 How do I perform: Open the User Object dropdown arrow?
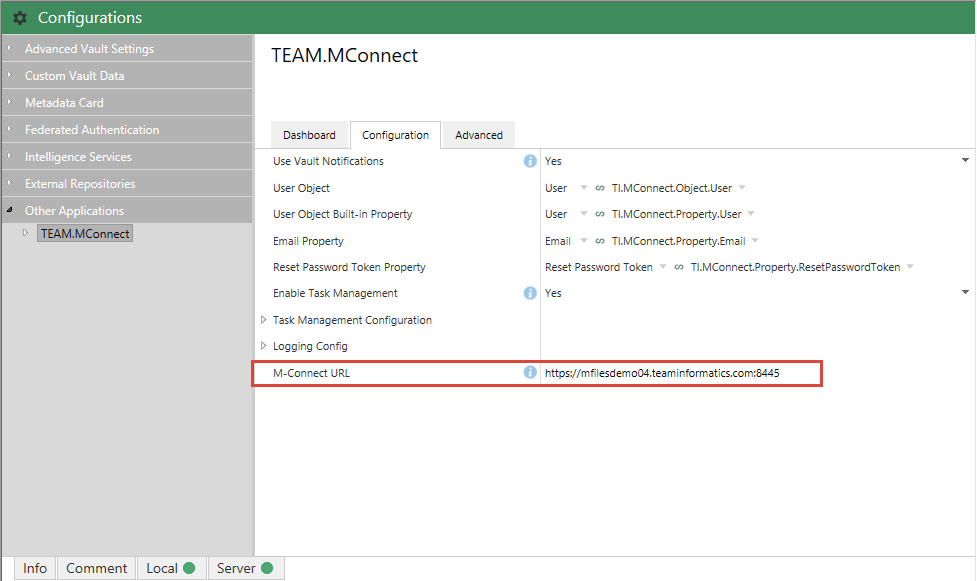[584, 188]
